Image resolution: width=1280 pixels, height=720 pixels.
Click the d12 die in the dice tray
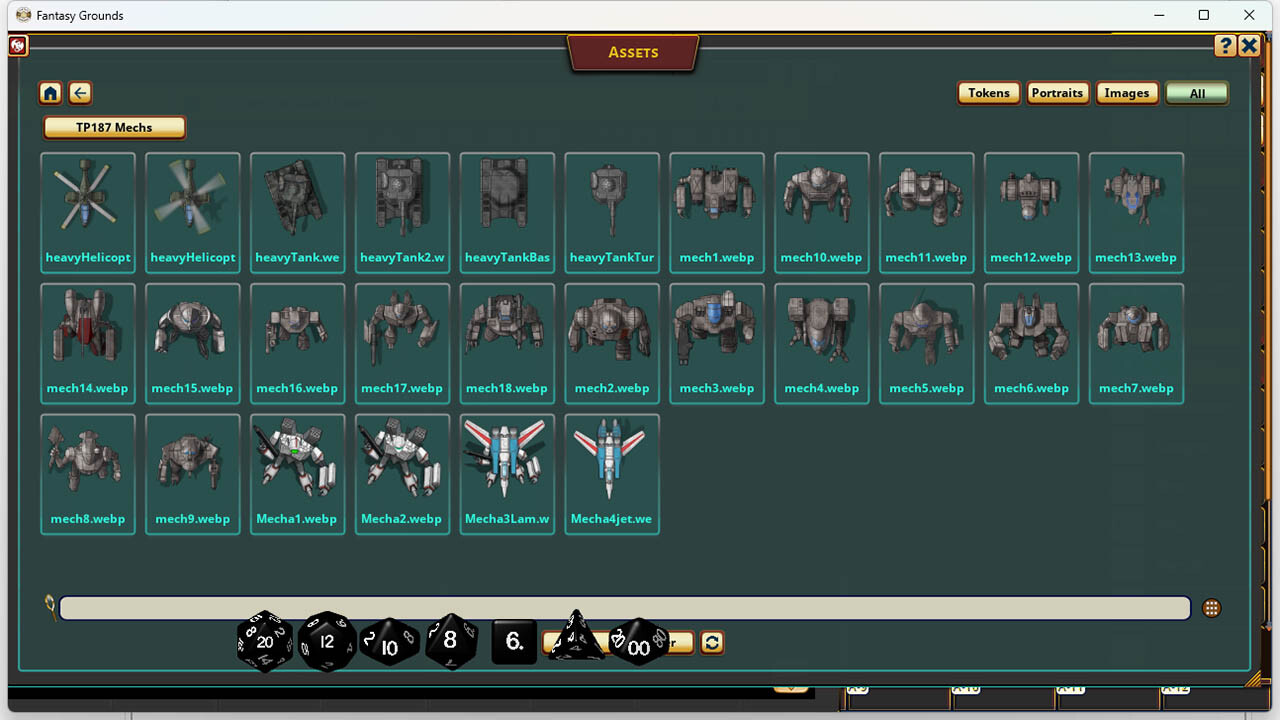click(327, 643)
